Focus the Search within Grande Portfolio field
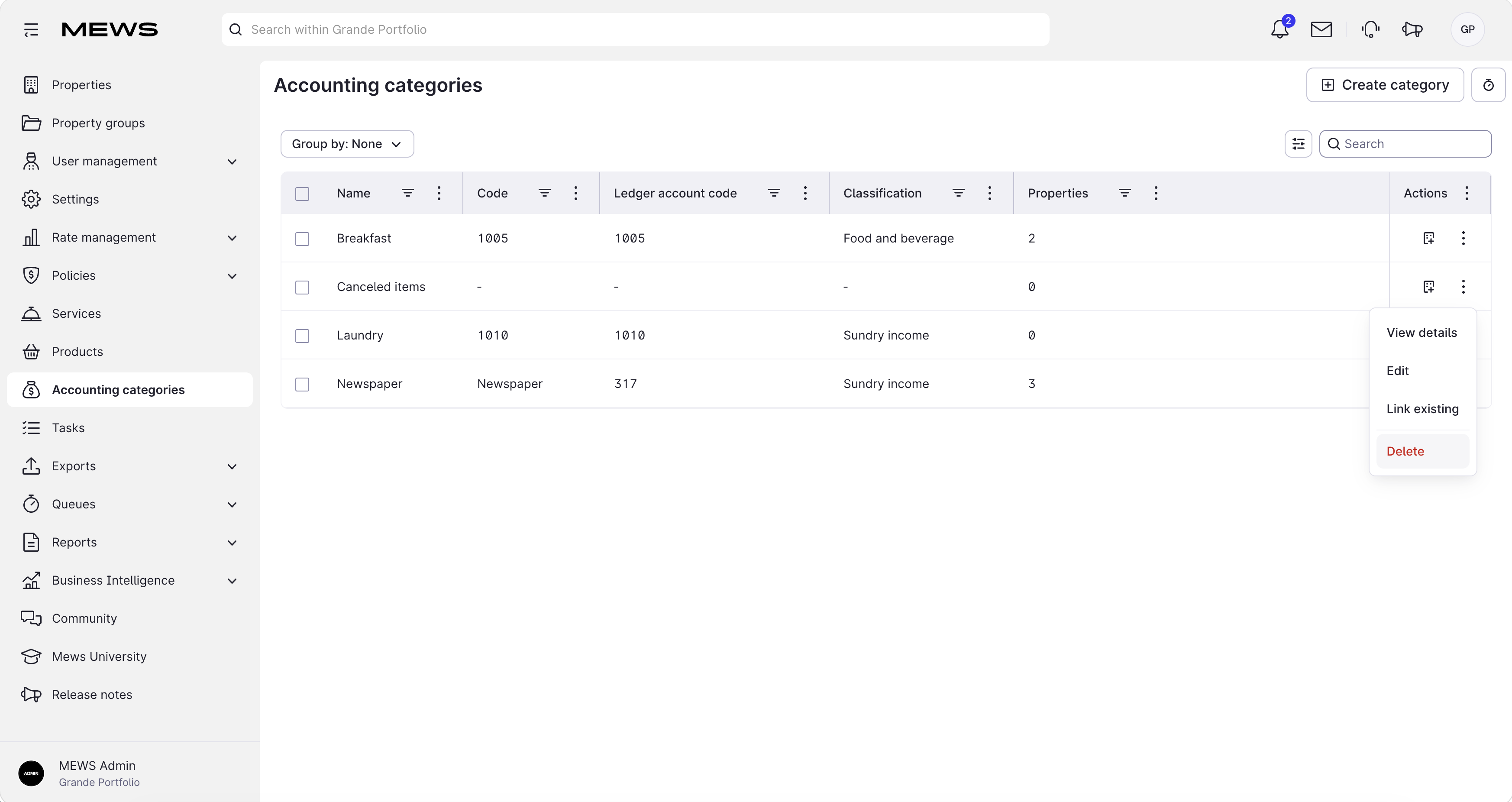The image size is (1512, 802). coord(635,29)
